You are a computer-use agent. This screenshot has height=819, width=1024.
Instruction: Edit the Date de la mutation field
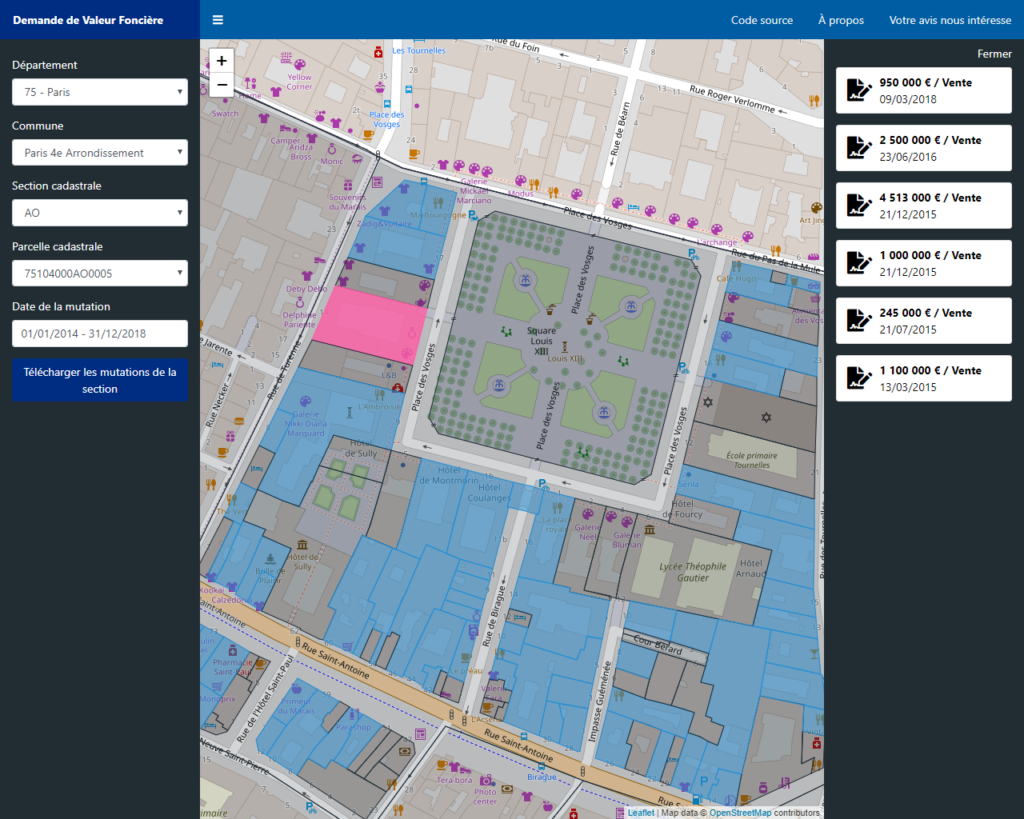100,333
